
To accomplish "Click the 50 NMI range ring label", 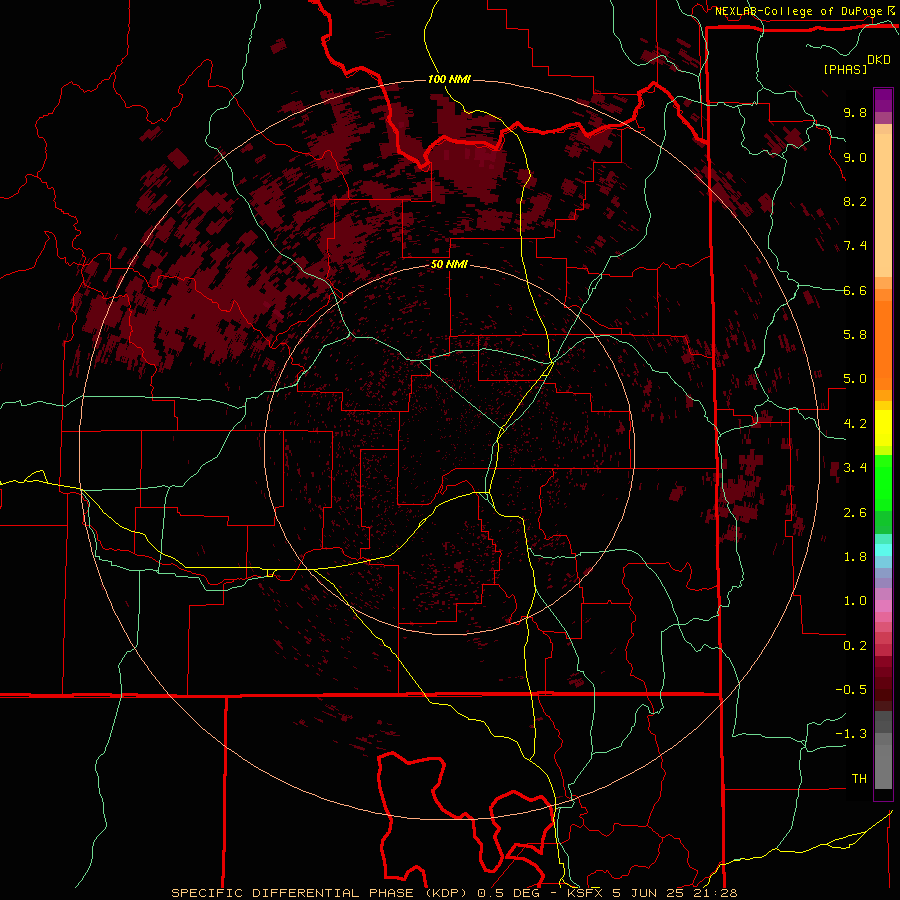I will click(x=449, y=264).
